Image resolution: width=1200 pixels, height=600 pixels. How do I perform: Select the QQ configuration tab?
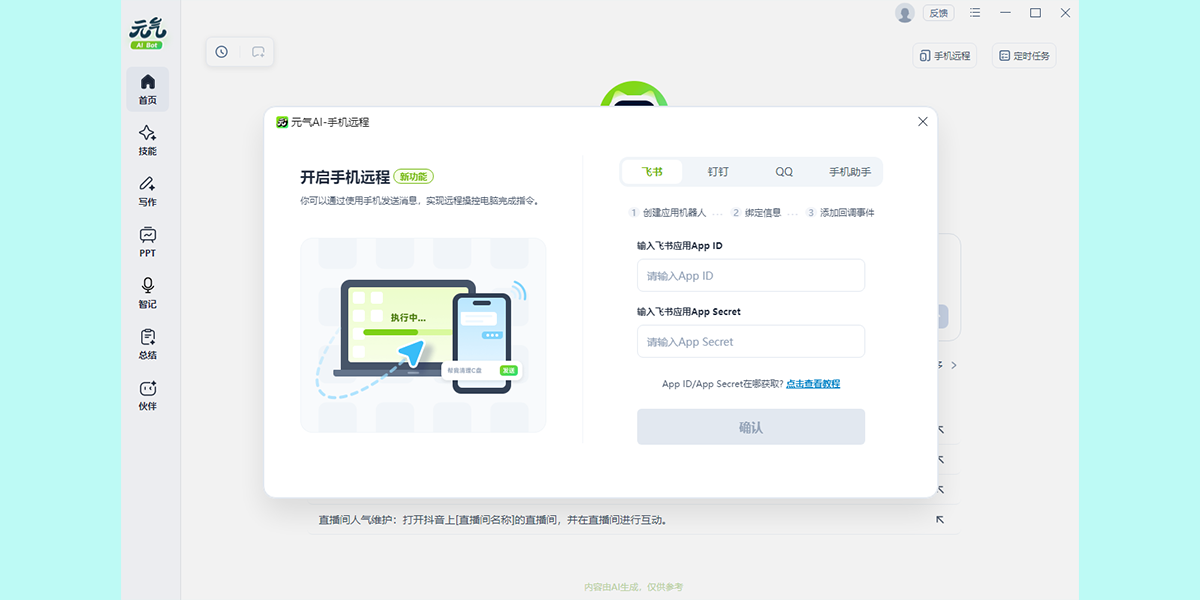pos(784,172)
